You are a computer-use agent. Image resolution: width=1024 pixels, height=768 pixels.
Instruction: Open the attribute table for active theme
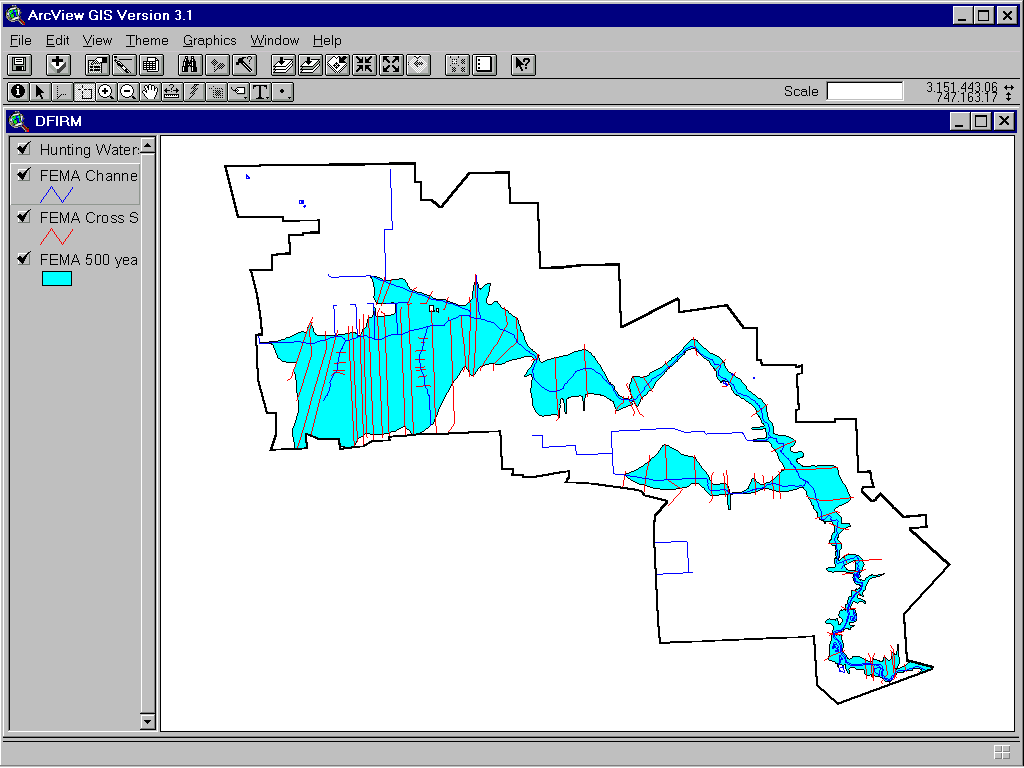coord(150,64)
